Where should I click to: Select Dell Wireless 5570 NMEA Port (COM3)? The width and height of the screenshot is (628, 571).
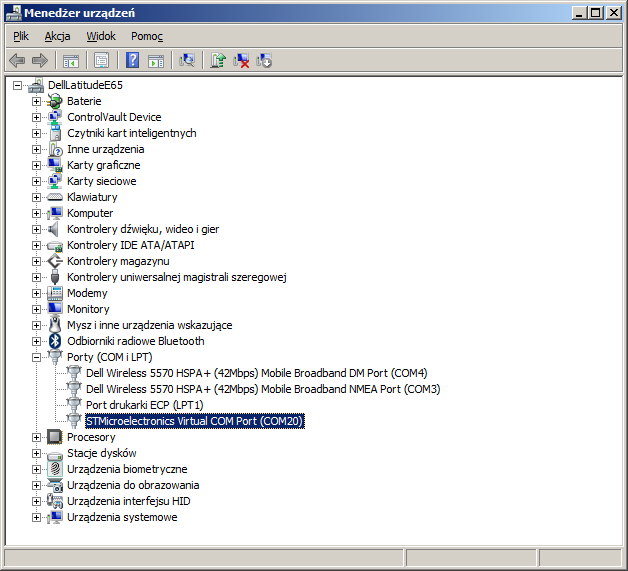click(x=263, y=389)
